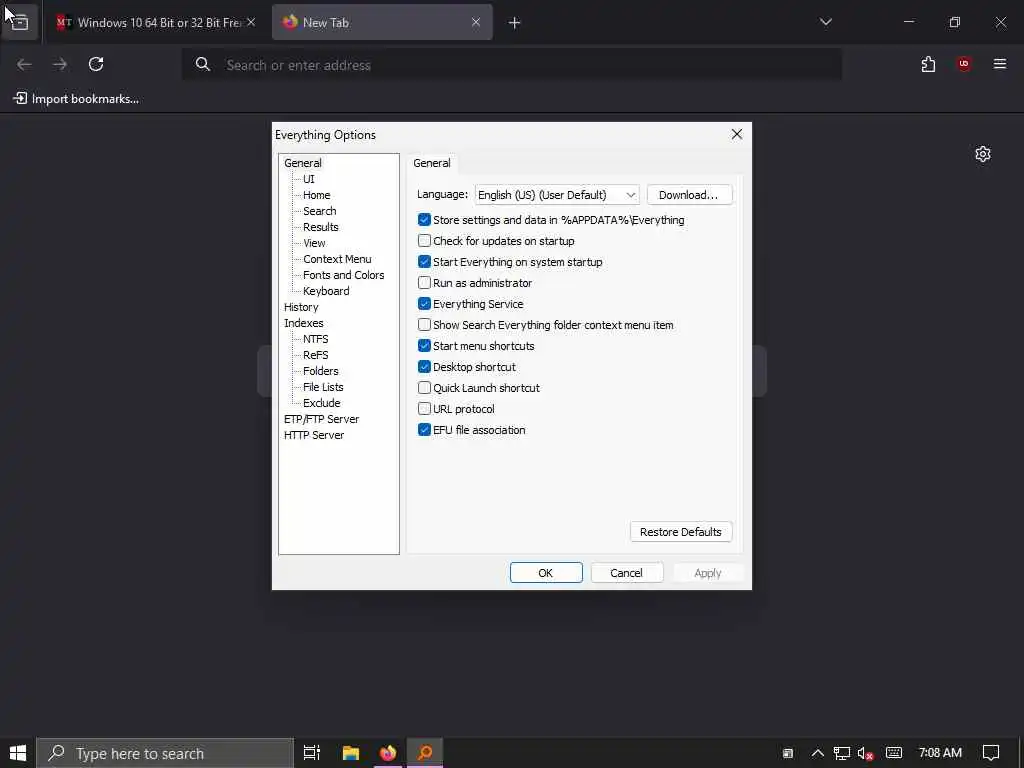Screen dimensions: 1024x768
Task: Click the Everything search taskbar icon
Action: click(x=425, y=753)
